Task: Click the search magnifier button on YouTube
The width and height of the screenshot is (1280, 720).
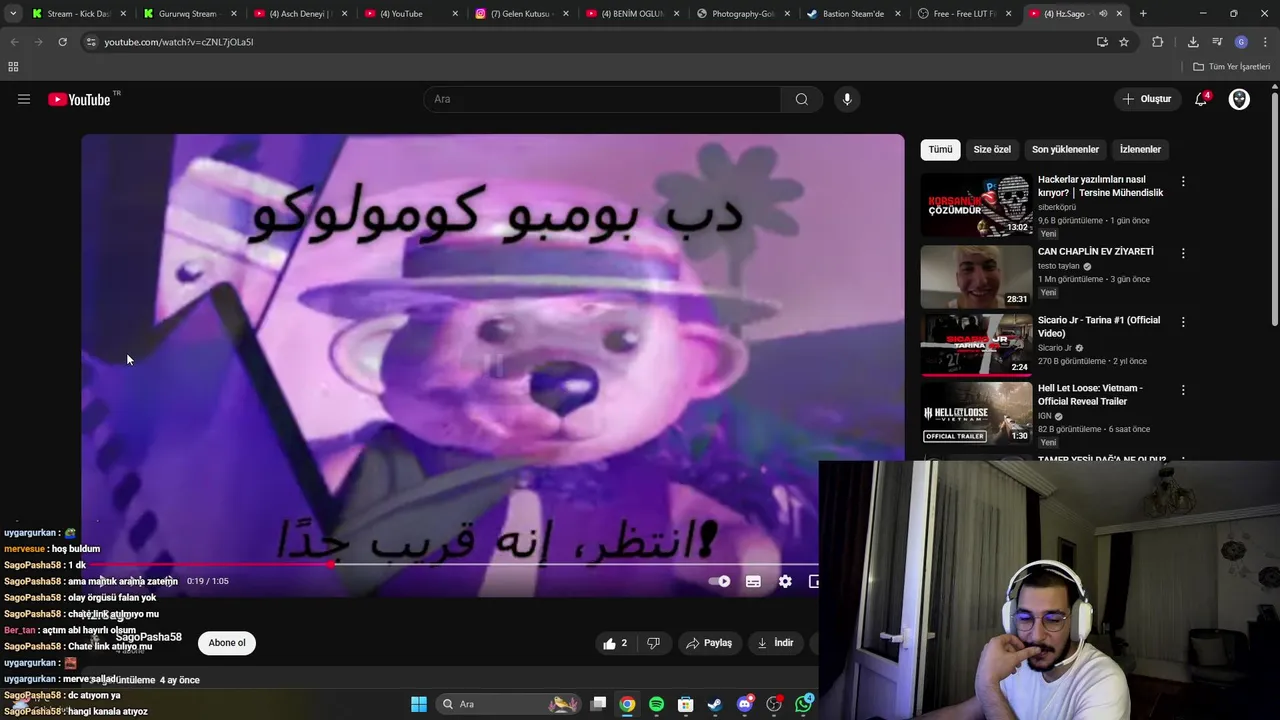Action: (x=801, y=99)
